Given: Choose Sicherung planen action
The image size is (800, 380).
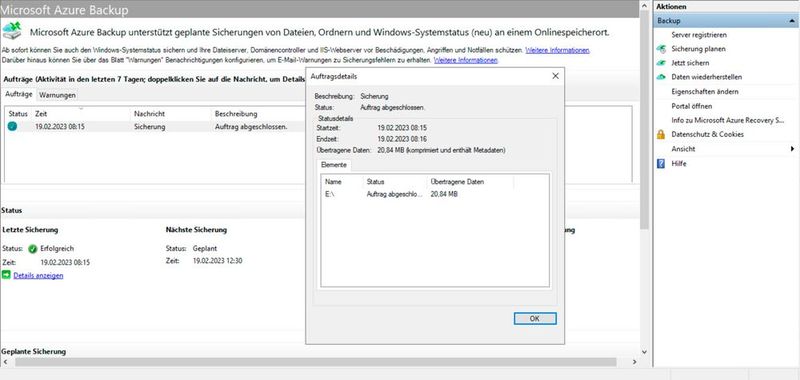Looking at the screenshot, I should [x=698, y=49].
